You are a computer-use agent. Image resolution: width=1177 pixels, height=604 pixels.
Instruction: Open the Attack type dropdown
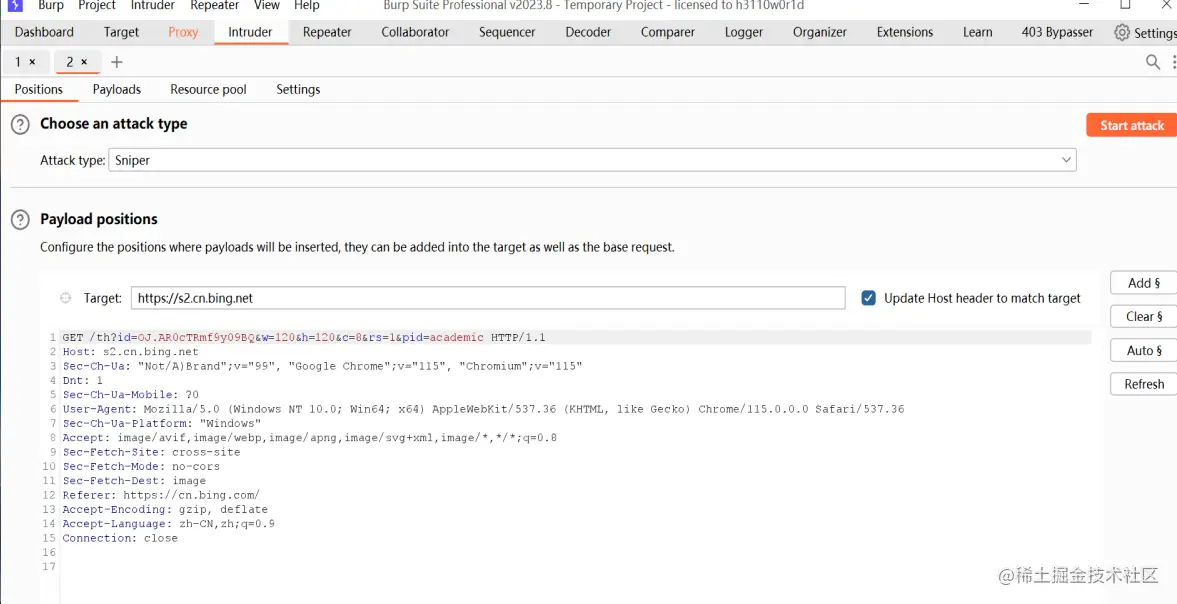(592, 160)
